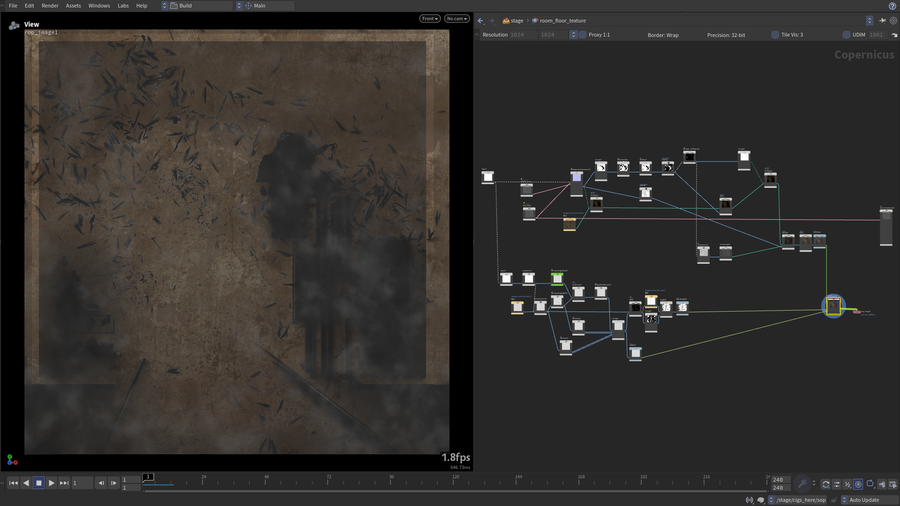
Task: Go forward in network path history
Action: tap(491, 21)
